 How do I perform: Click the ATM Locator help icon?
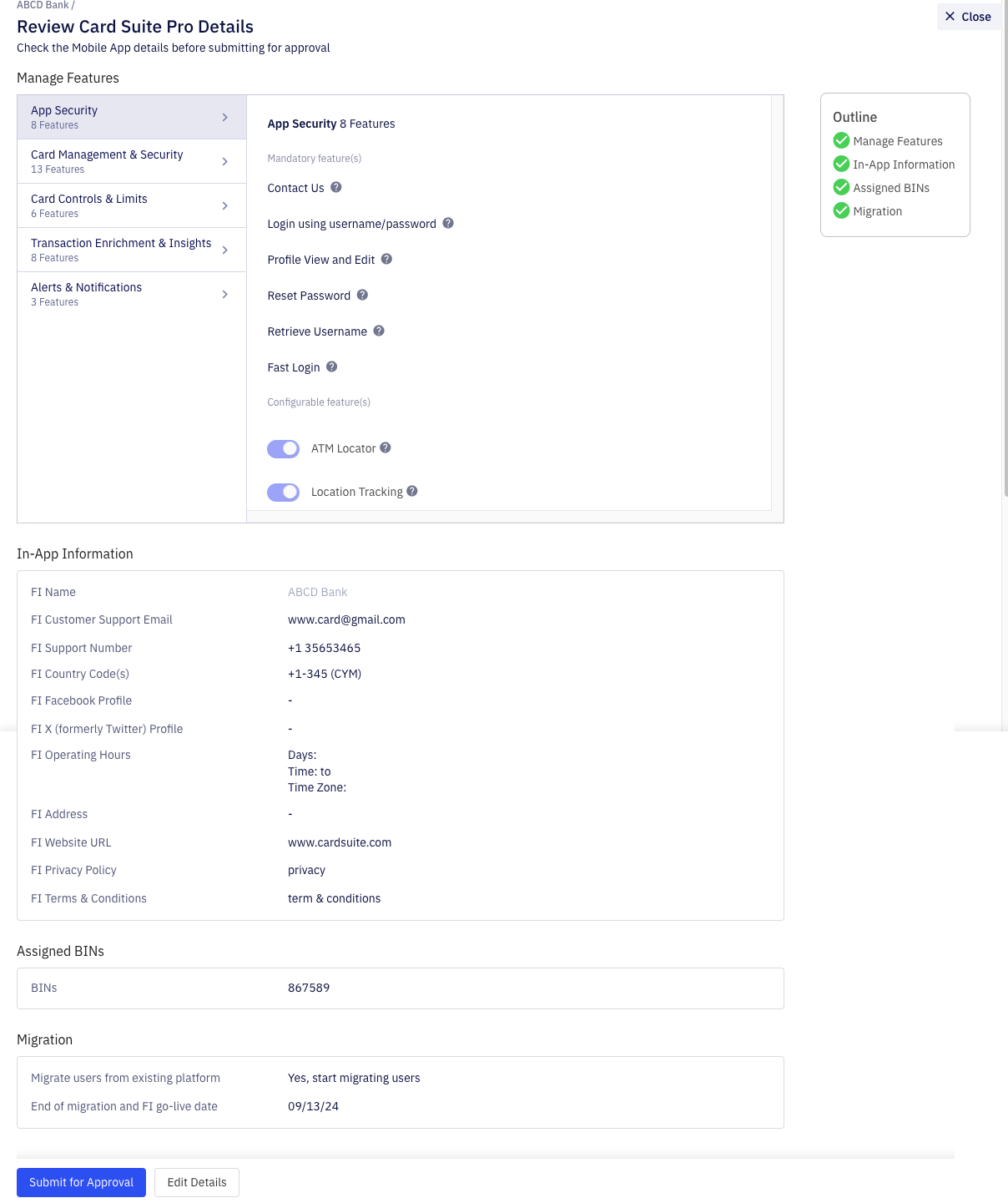point(385,448)
